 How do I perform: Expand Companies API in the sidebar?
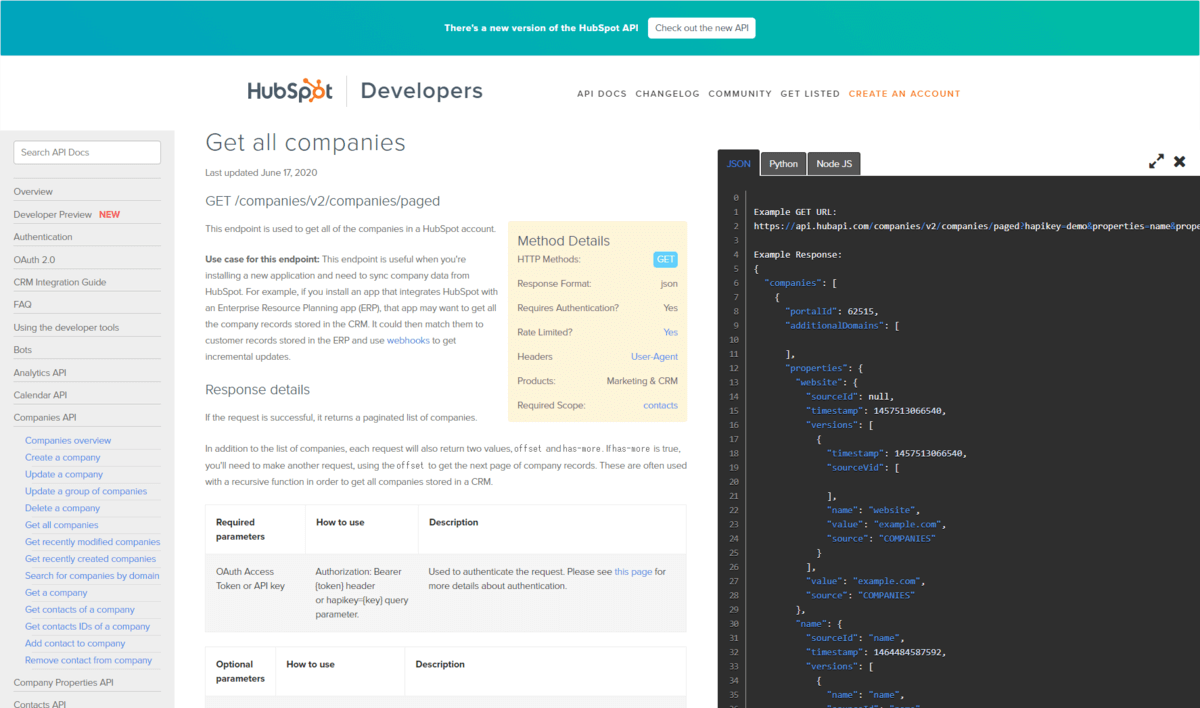click(x=44, y=418)
